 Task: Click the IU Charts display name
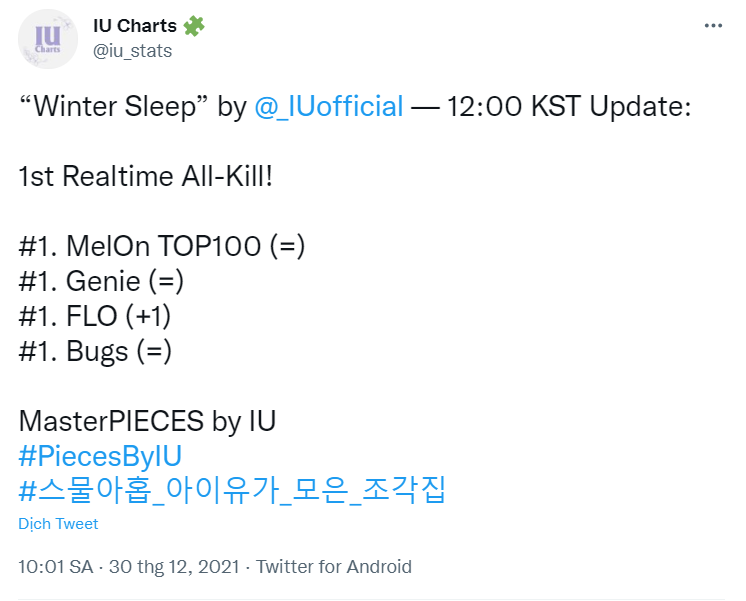click(135, 27)
